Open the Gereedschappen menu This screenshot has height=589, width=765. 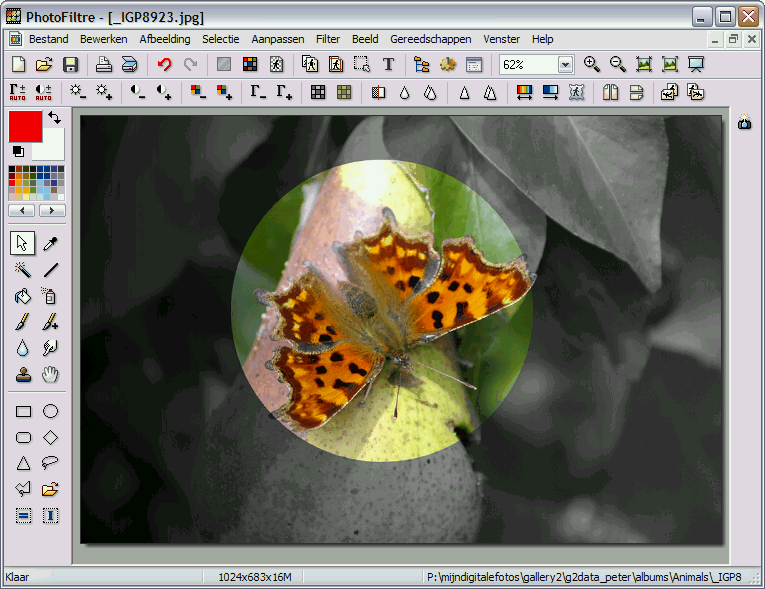[x=430, y=39]
